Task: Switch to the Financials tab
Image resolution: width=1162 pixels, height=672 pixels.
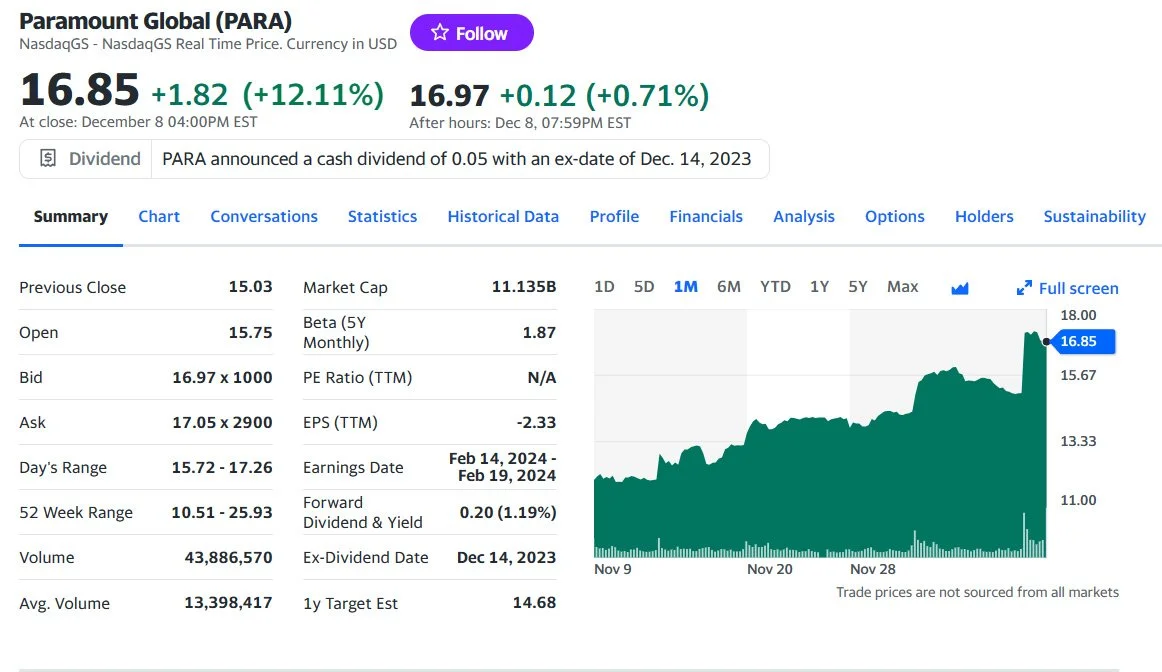Action: pos(706,216)
